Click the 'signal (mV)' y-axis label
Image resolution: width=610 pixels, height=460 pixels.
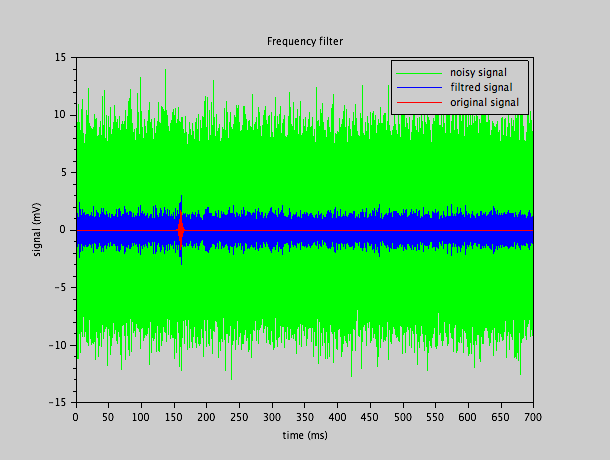point(37,229)
